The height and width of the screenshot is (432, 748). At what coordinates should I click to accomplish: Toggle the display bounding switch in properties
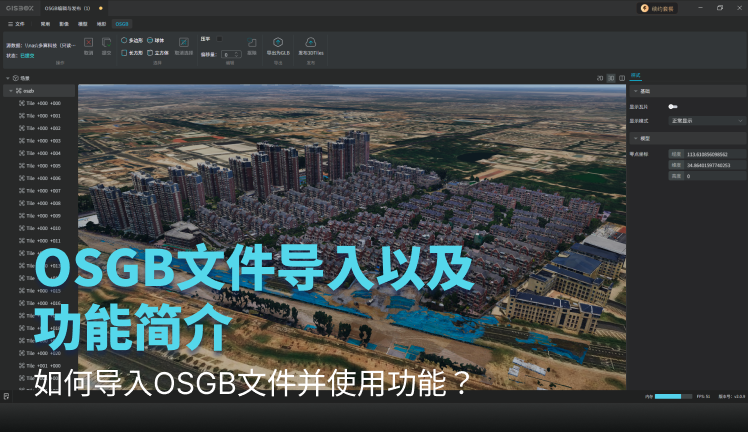coord(673,106)
